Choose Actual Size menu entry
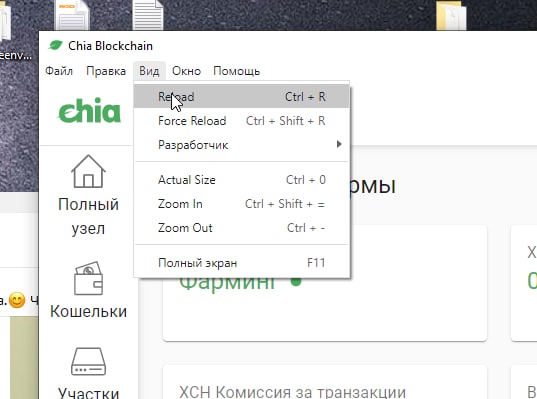 [241, 179]
